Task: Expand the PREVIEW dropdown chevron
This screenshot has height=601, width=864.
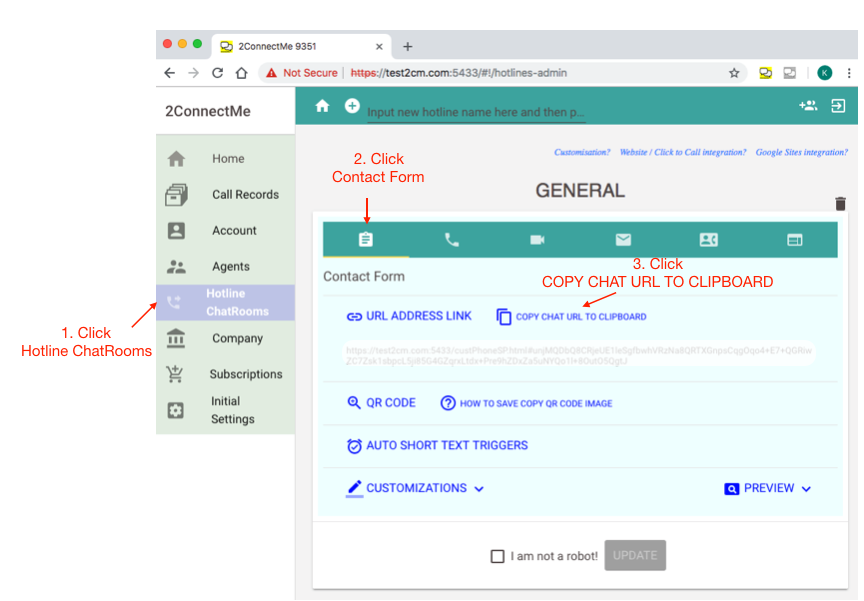Action: pos(806,489)
